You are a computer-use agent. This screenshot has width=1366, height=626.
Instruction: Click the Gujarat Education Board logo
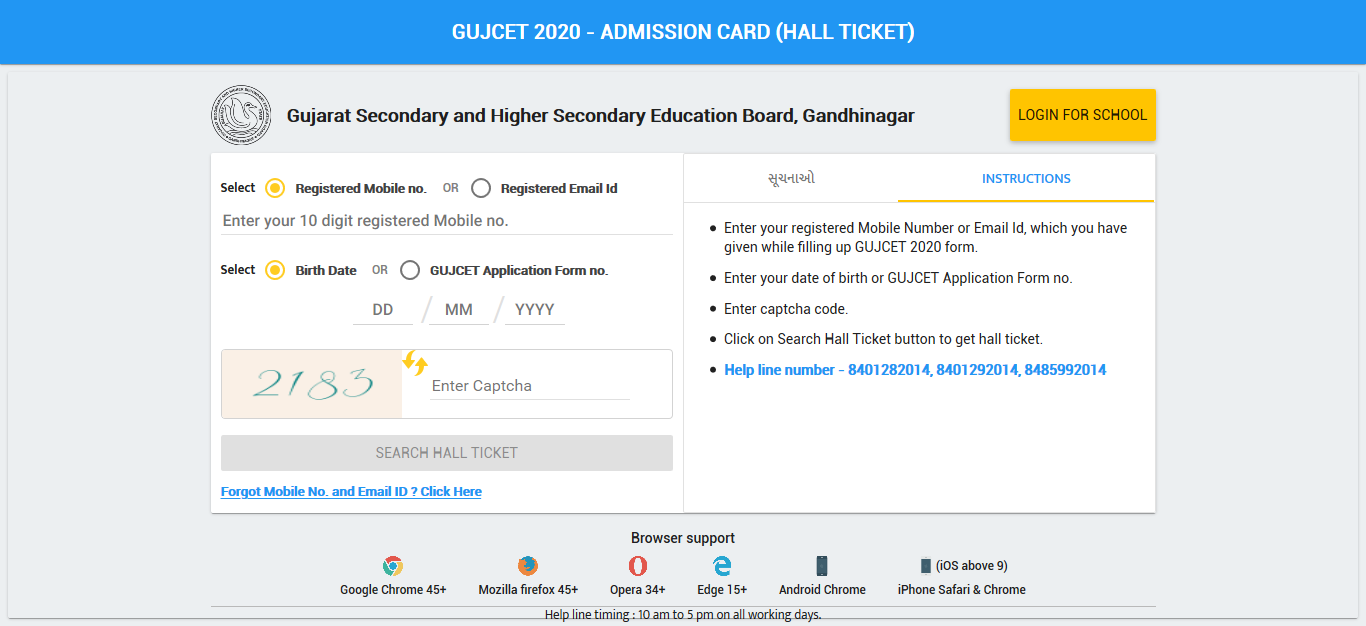click(241, 115)
